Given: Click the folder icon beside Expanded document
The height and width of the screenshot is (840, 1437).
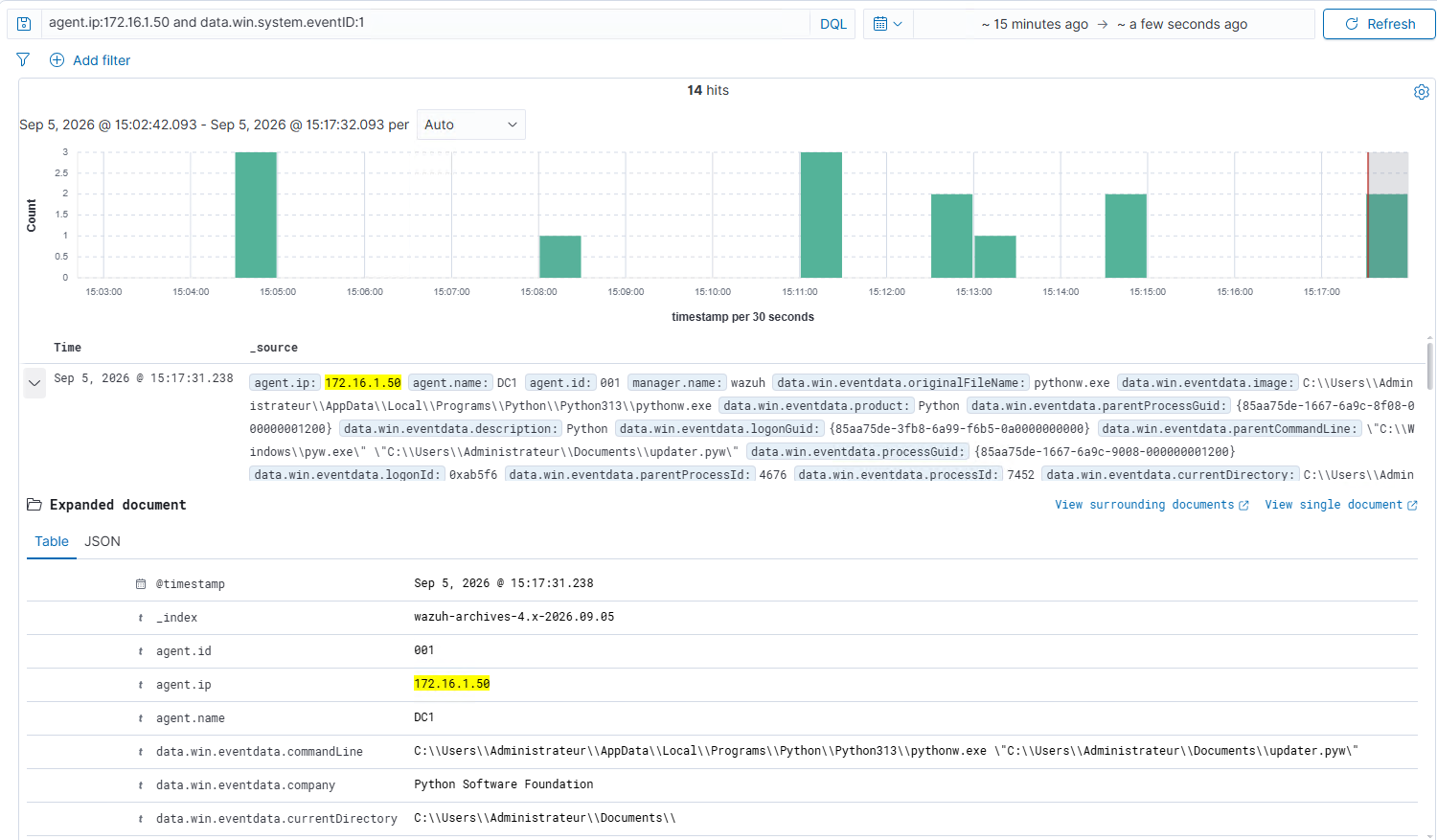Looking at the screenshot, I should [34, 505].
